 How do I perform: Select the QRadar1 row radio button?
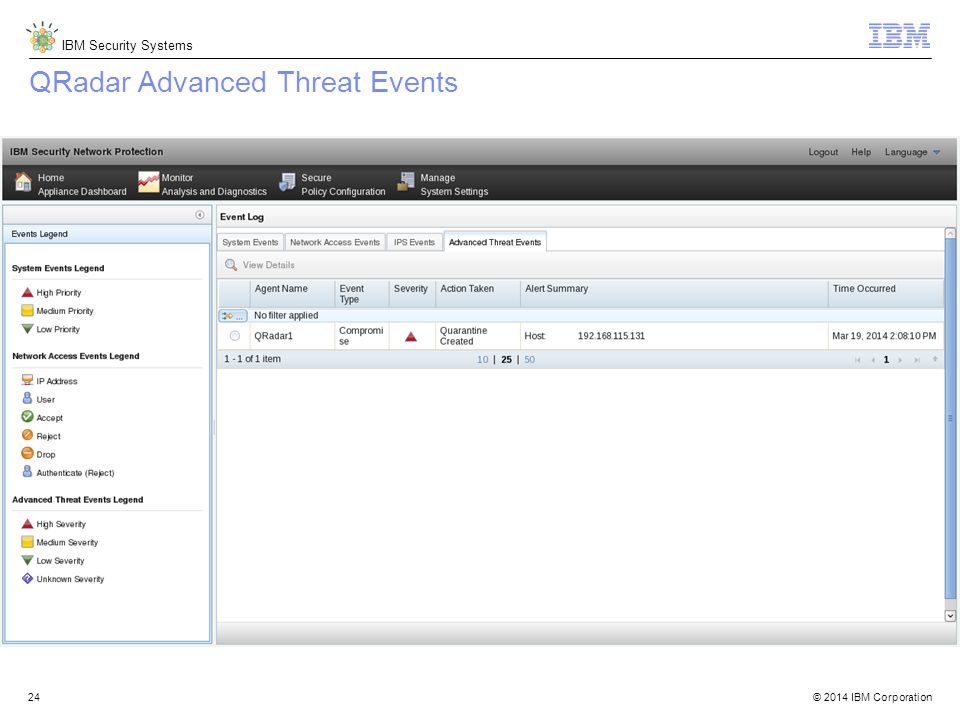pos(234,336)
